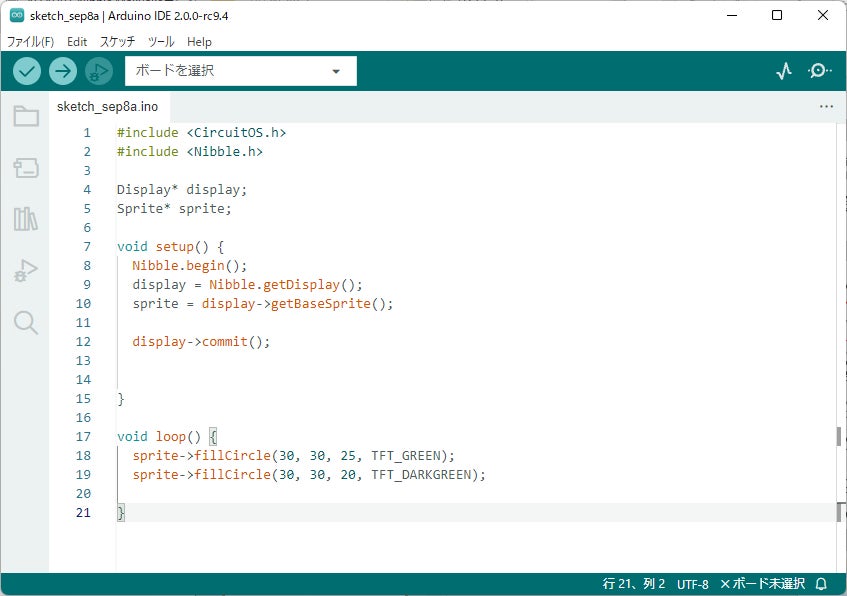Click the ボード未選択 status bar item

[762, 584]
